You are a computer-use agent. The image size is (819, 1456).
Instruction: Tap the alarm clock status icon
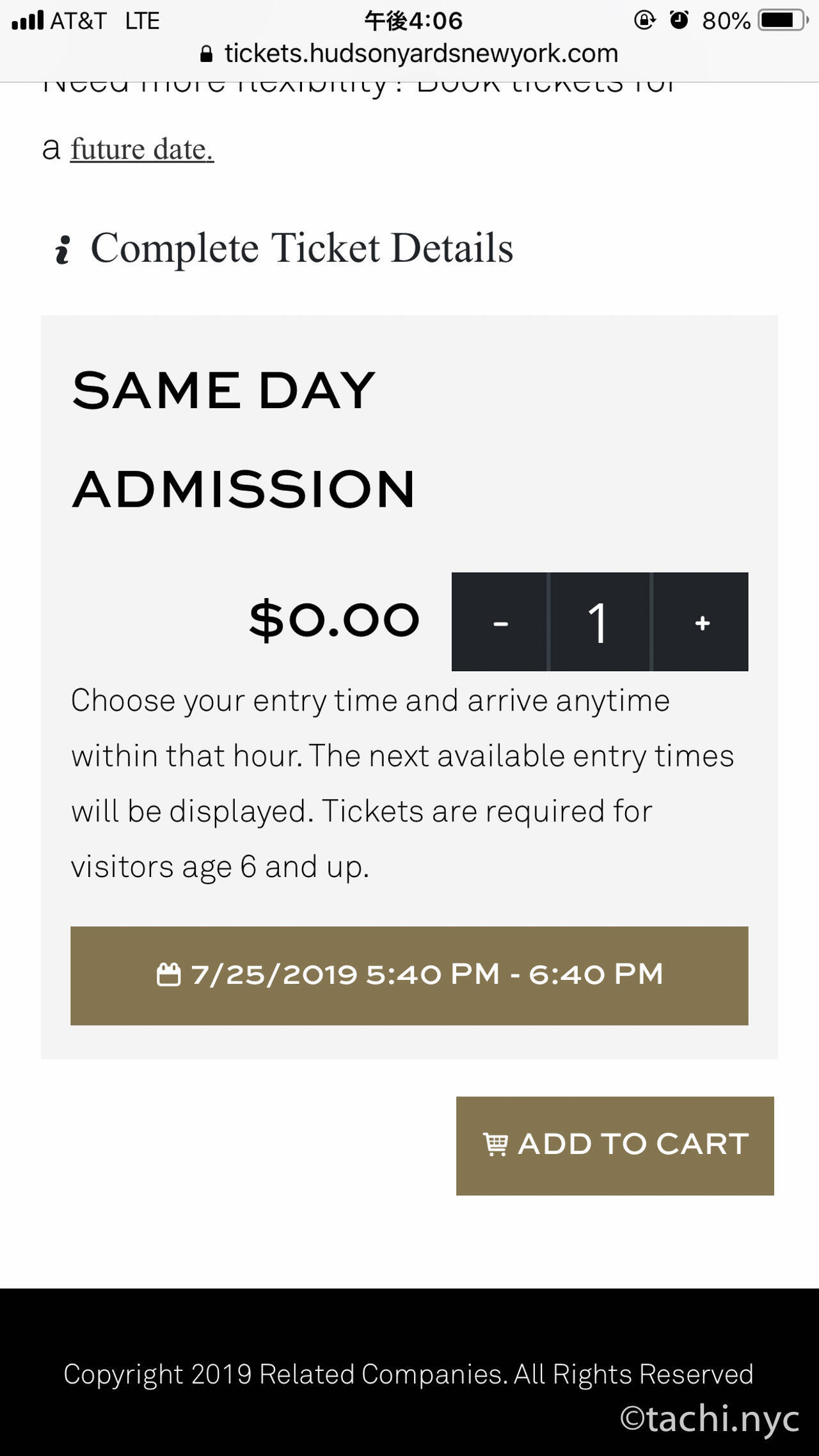point(679,20)
